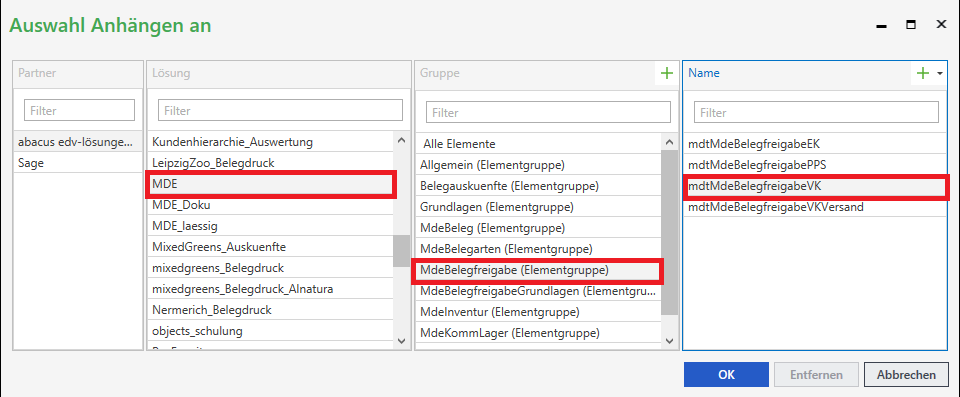Click the green plus icon in Gruppe header
The width and height of the screenshot is (960, 397).
(666, 74)
